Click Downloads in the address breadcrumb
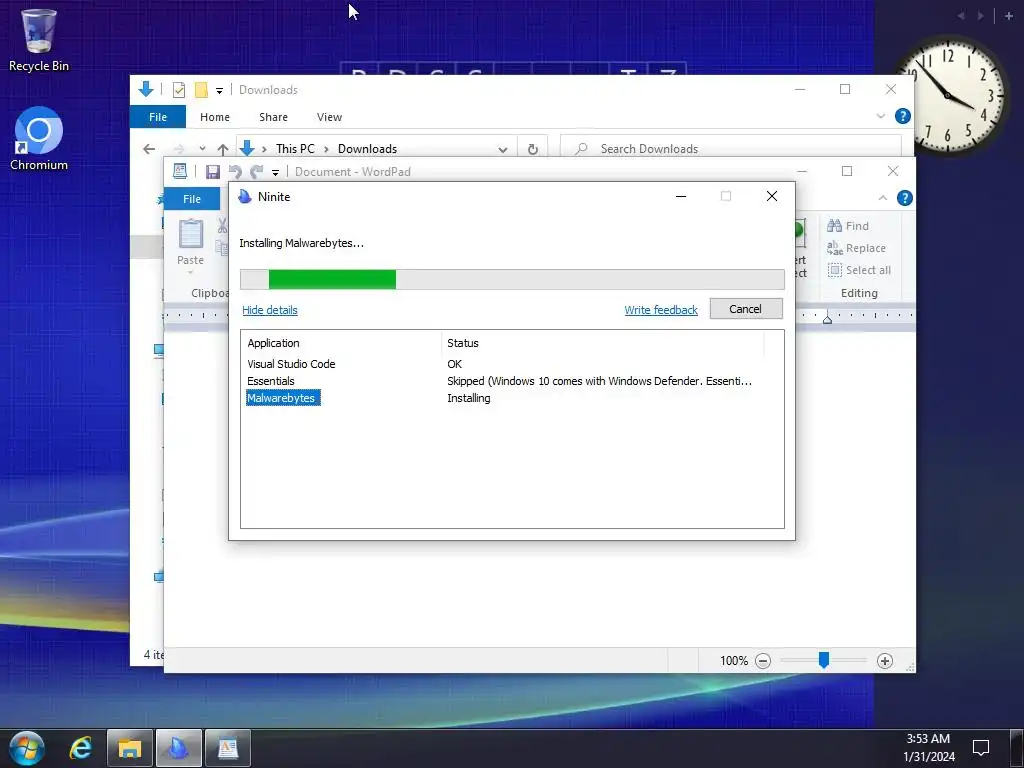 367,149
